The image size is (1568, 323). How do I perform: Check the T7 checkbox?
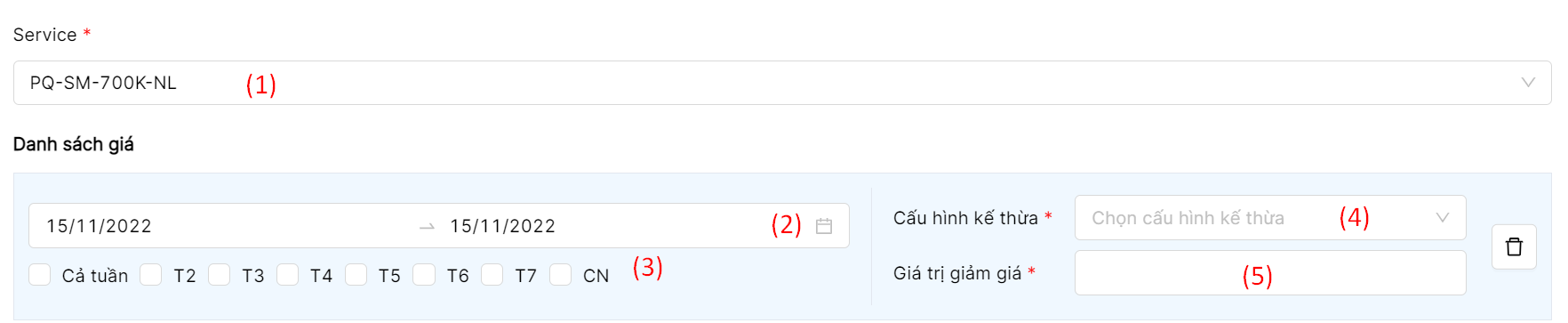point(492,274)
